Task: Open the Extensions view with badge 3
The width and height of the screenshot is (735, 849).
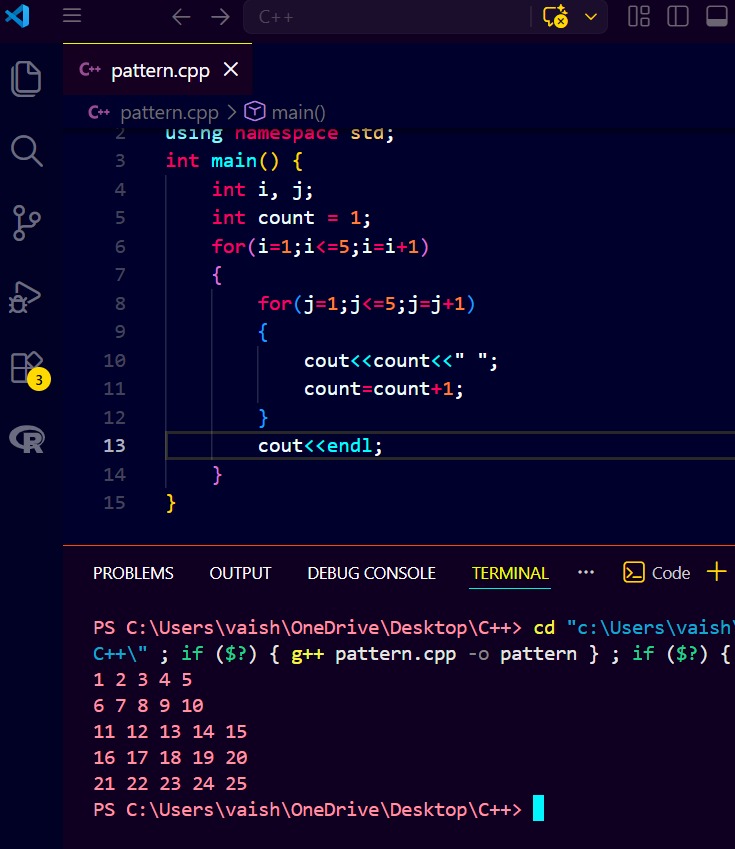Action: pyautogui.click(x=28, y=370)
